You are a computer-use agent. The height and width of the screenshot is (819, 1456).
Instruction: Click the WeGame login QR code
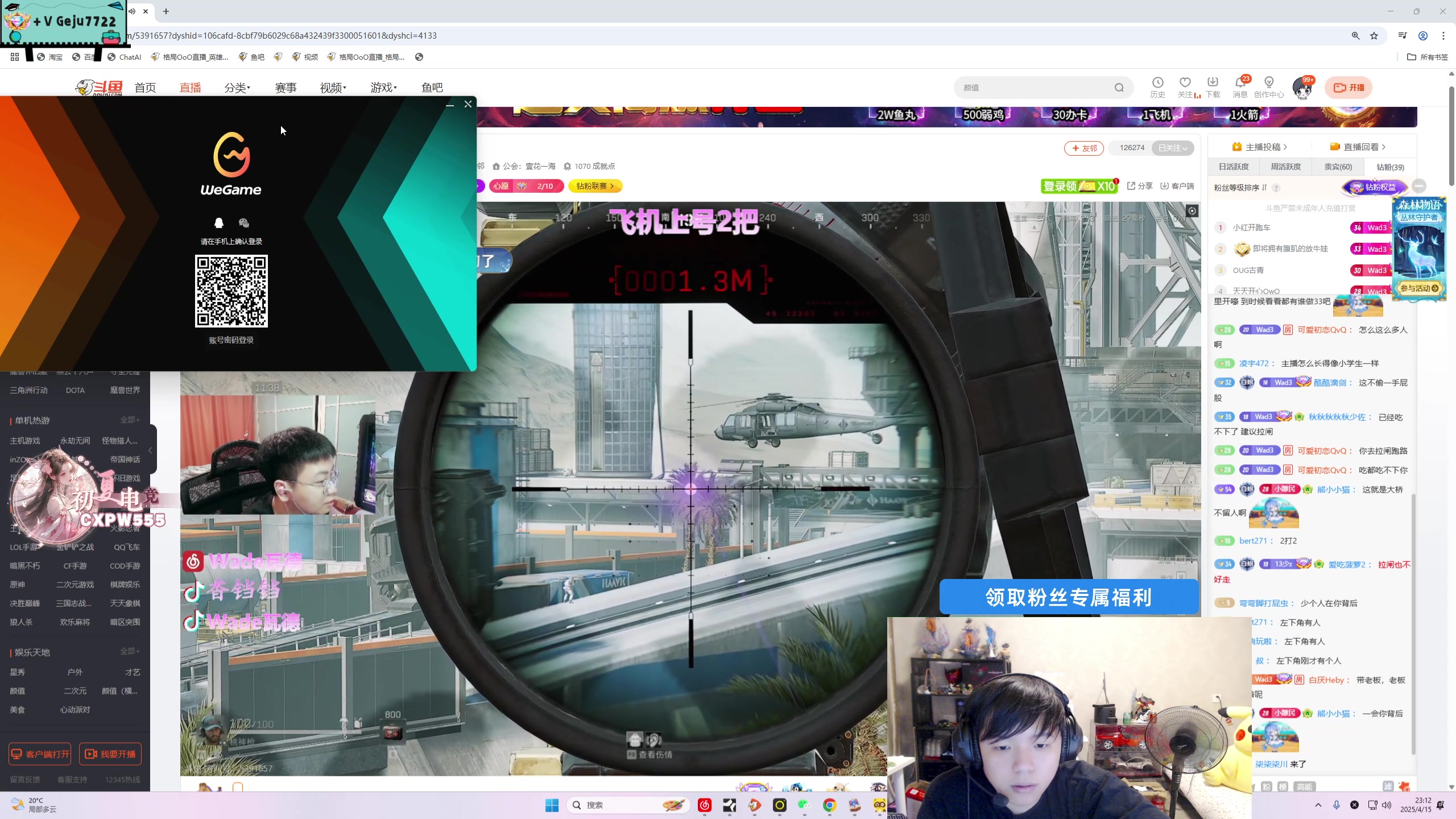point(231,291)
